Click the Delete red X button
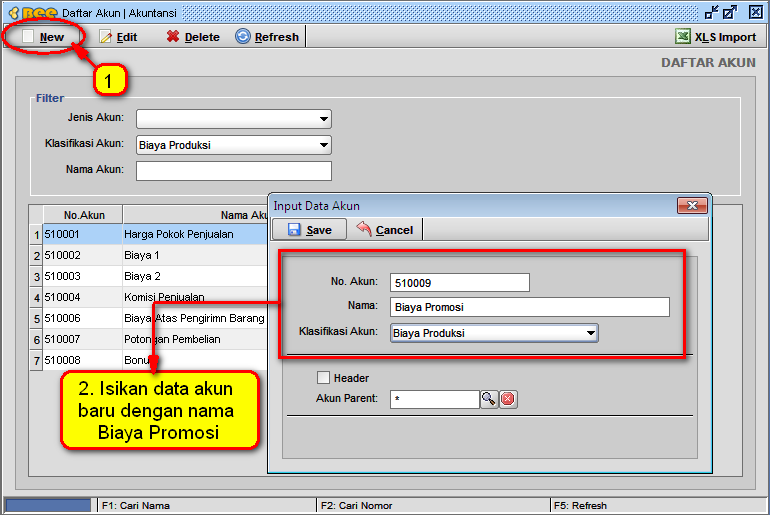Screen dimensions: 770x515 click(193, 37)
